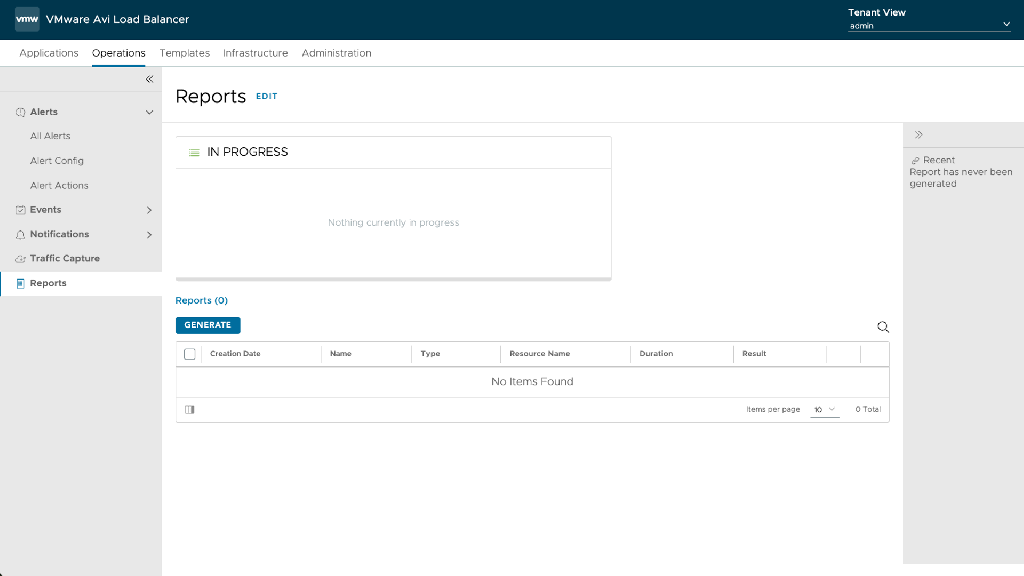
Task: Click the Result column header
Action: (754, 353)
